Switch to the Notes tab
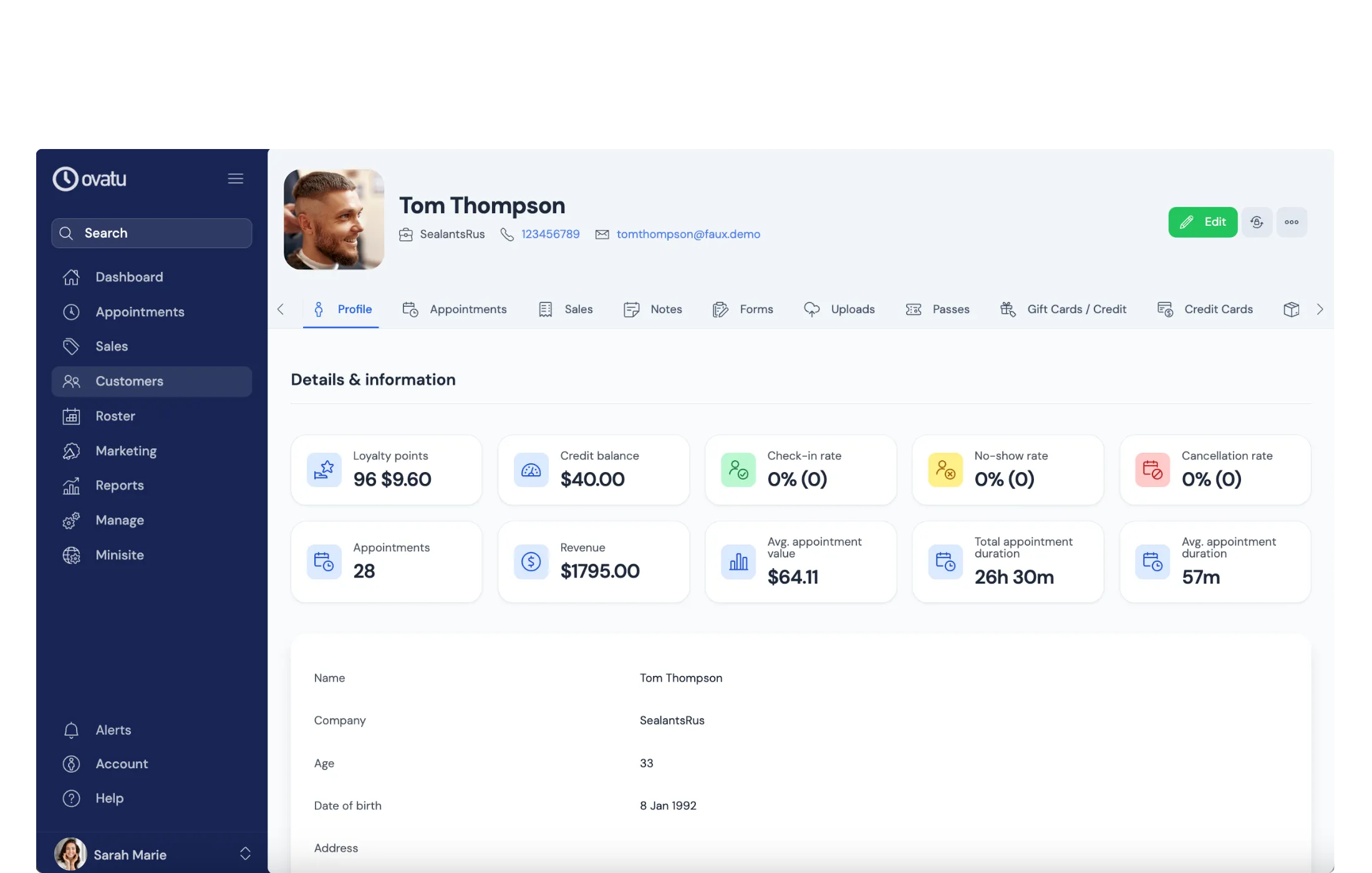Screen dimensions: 1372x873 click(665, 309)
